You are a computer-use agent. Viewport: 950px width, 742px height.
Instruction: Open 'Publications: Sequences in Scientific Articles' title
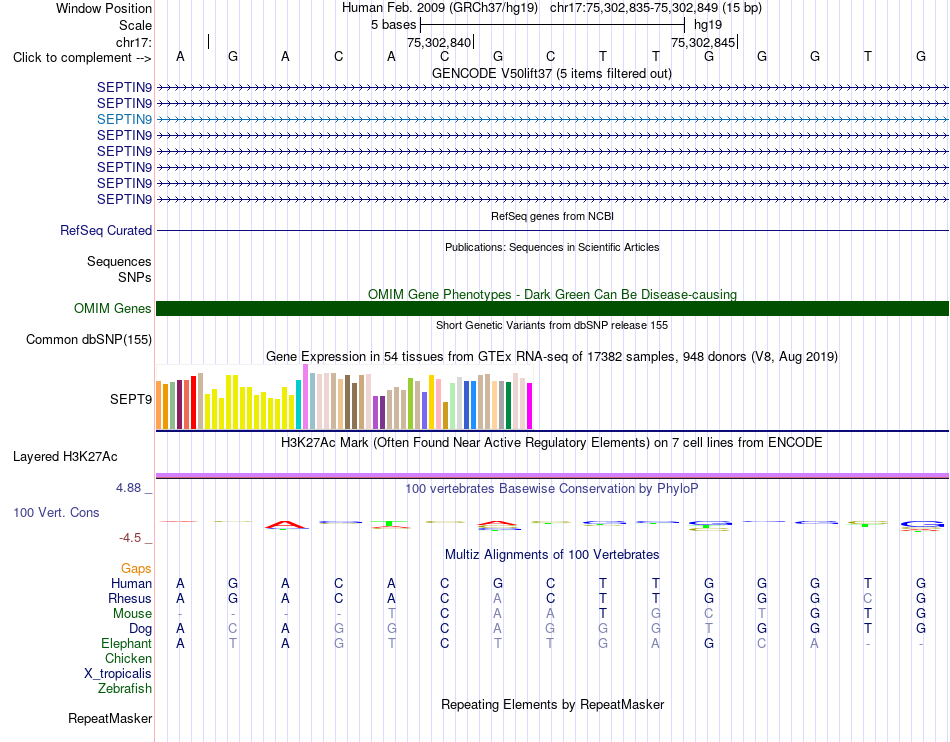point(552,247)
